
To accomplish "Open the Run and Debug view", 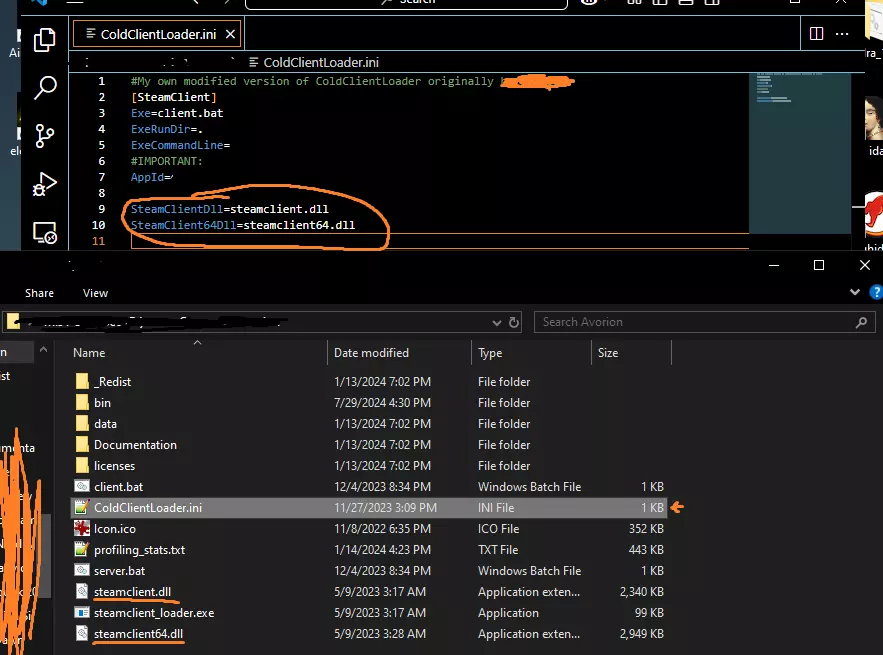I will pyautogui.click(x=44, y=184).
